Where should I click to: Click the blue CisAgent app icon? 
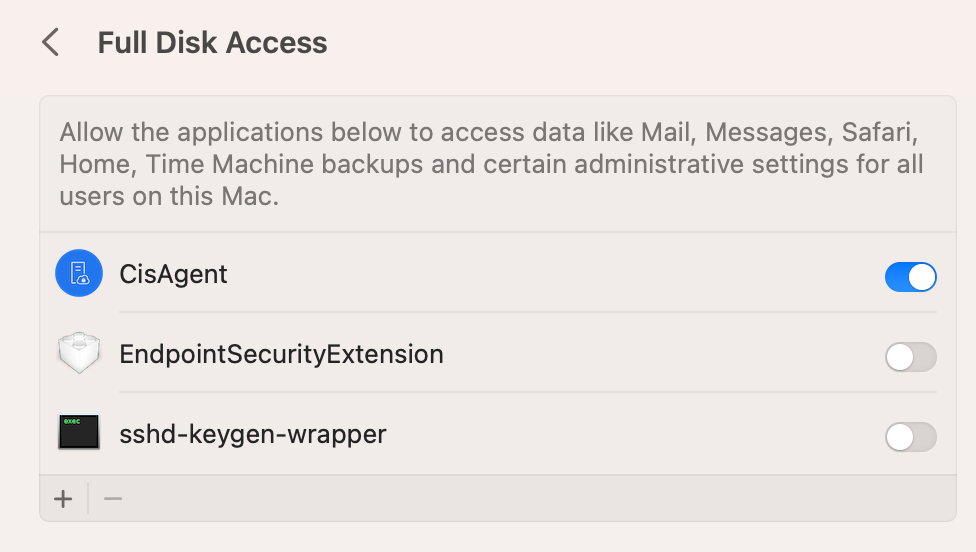tap(79, 274)
